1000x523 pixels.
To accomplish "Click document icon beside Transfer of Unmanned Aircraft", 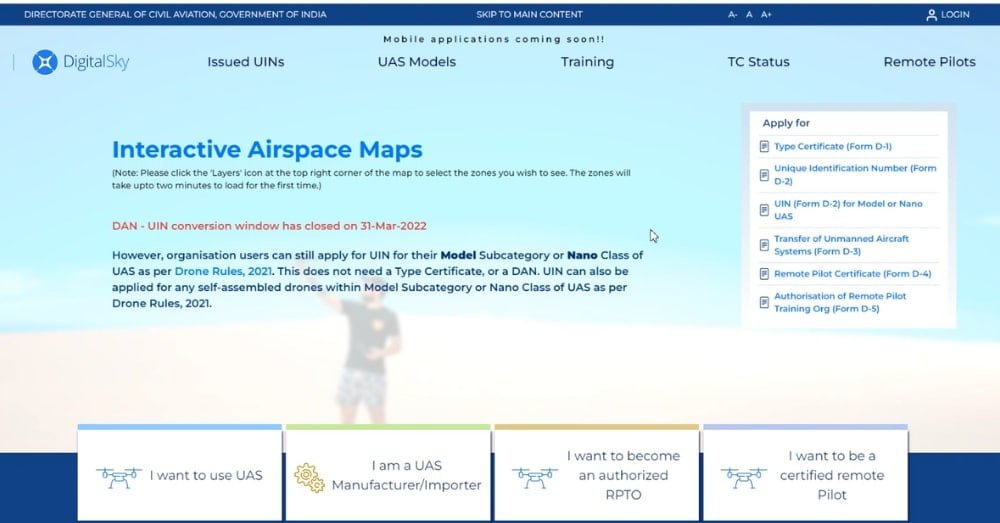I will tap(764, 245).
